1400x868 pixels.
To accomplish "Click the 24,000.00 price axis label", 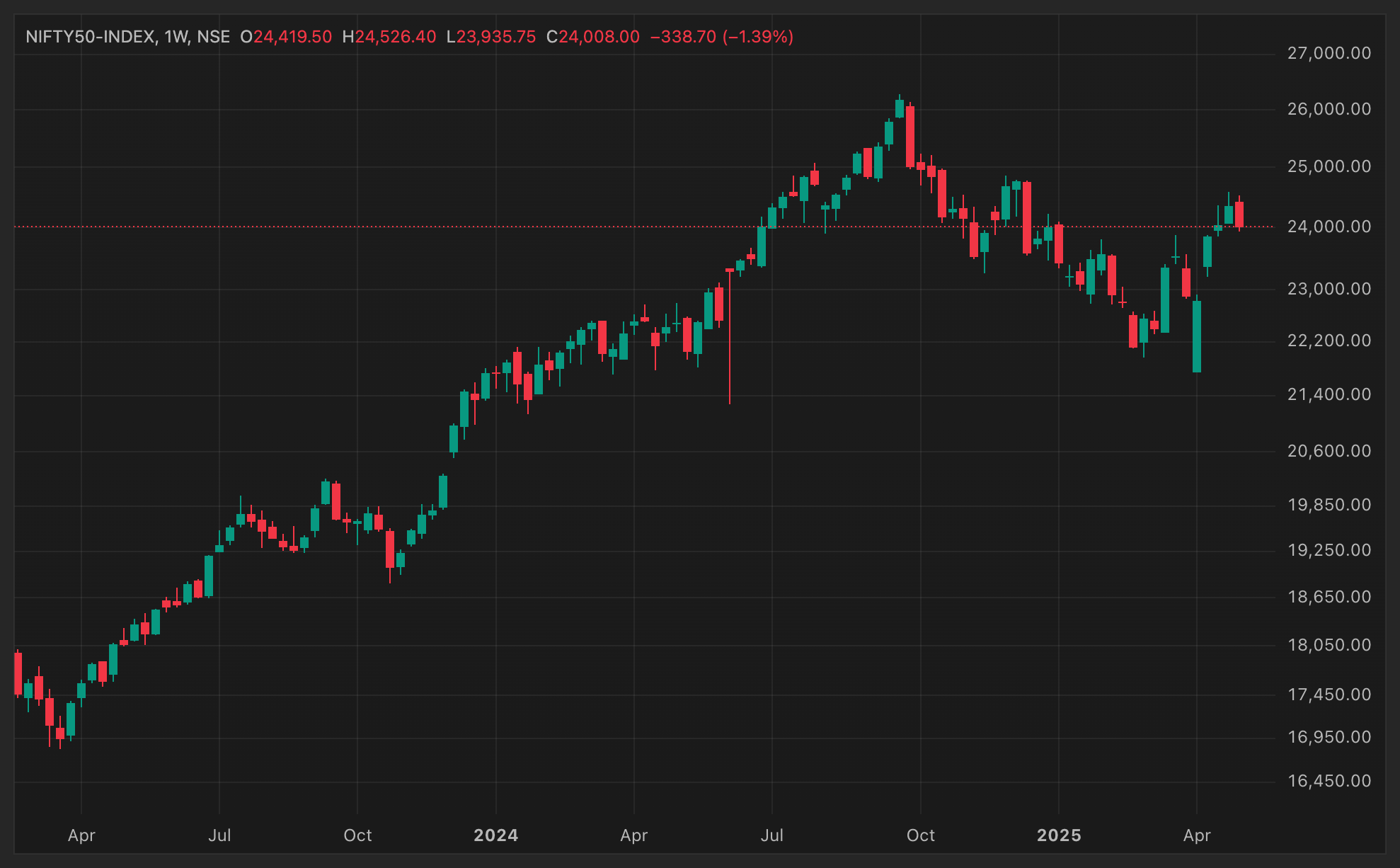I will (1329, 227).
